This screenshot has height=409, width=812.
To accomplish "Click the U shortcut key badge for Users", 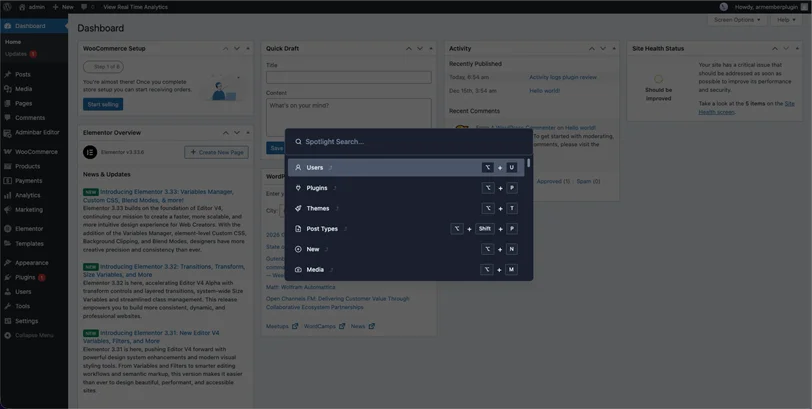I will [x=512, y=167].
